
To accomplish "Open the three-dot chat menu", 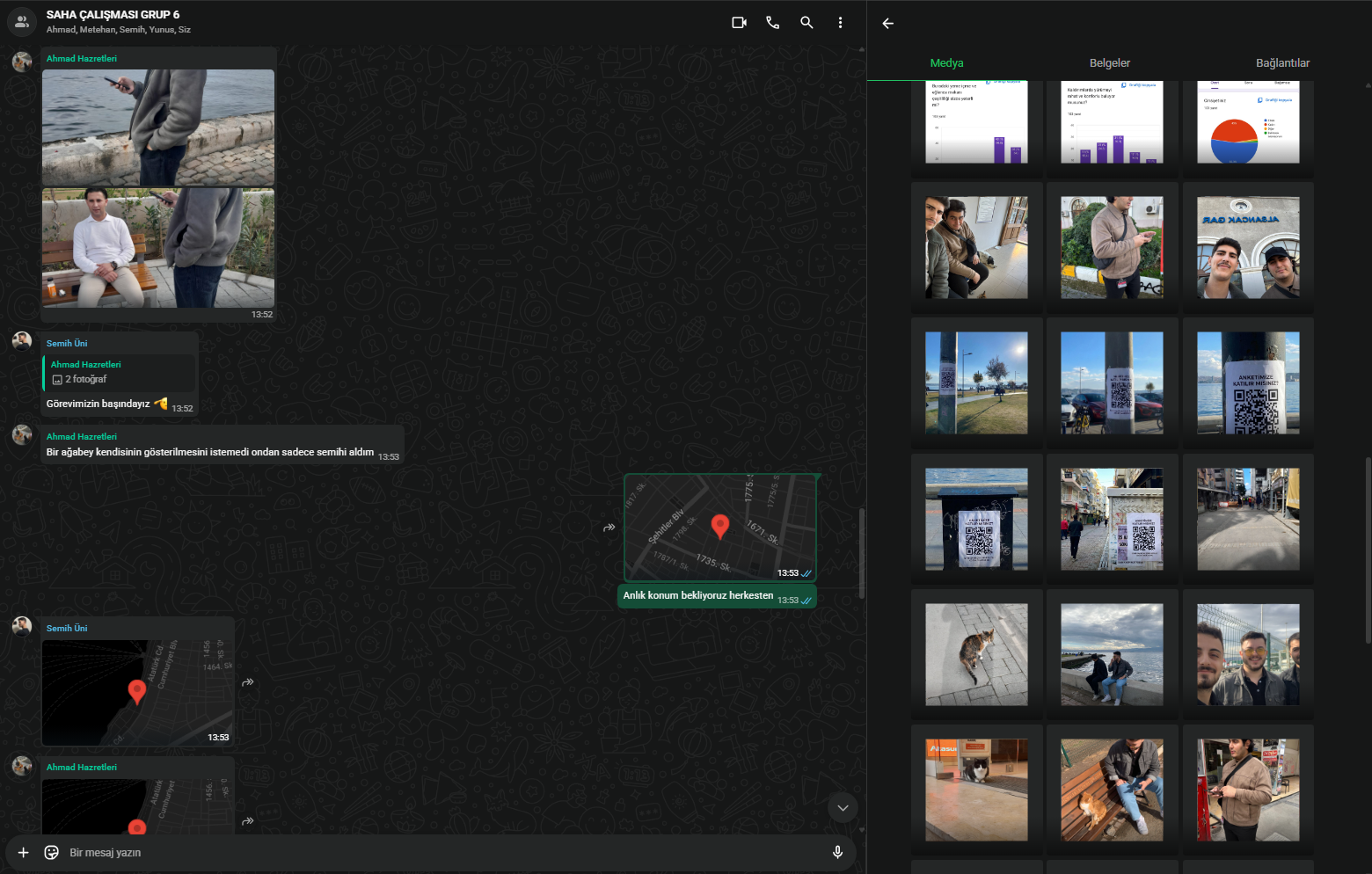I will 840,23.
